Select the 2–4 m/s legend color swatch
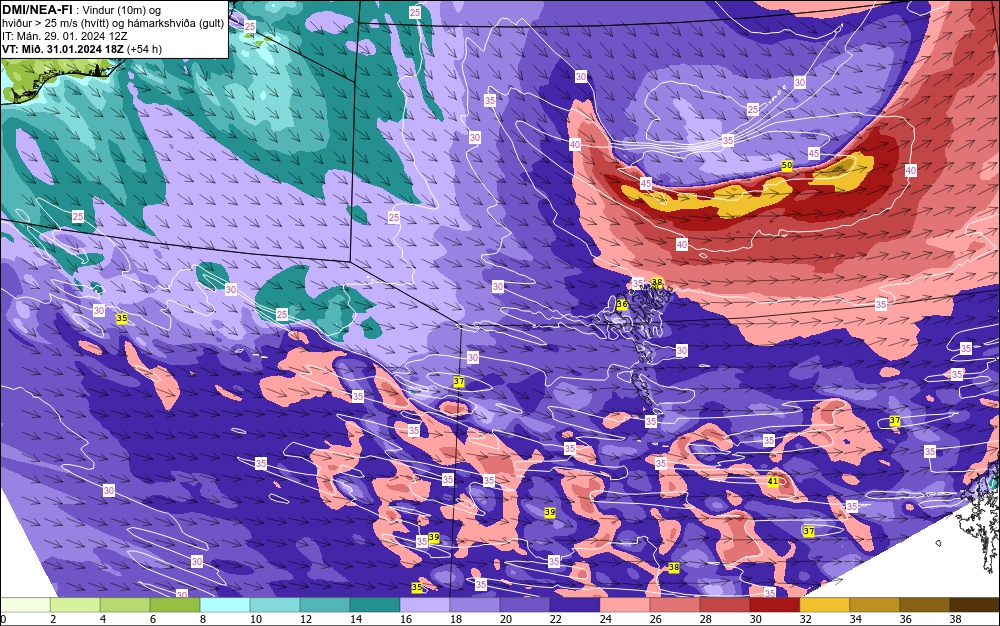 pyautogui.click(x=75, y=605)
